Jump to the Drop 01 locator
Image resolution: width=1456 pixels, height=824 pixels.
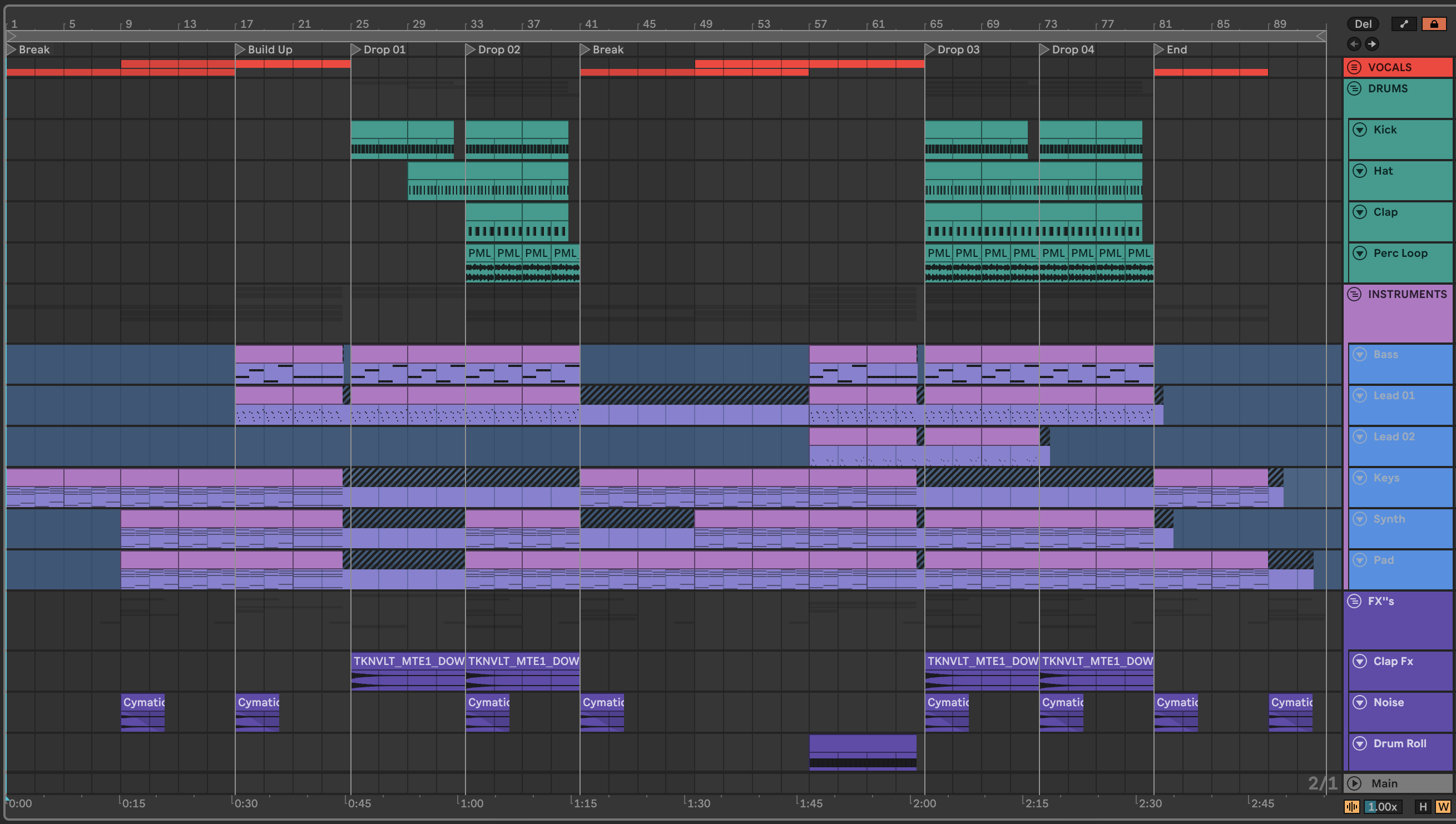point(378,50)
